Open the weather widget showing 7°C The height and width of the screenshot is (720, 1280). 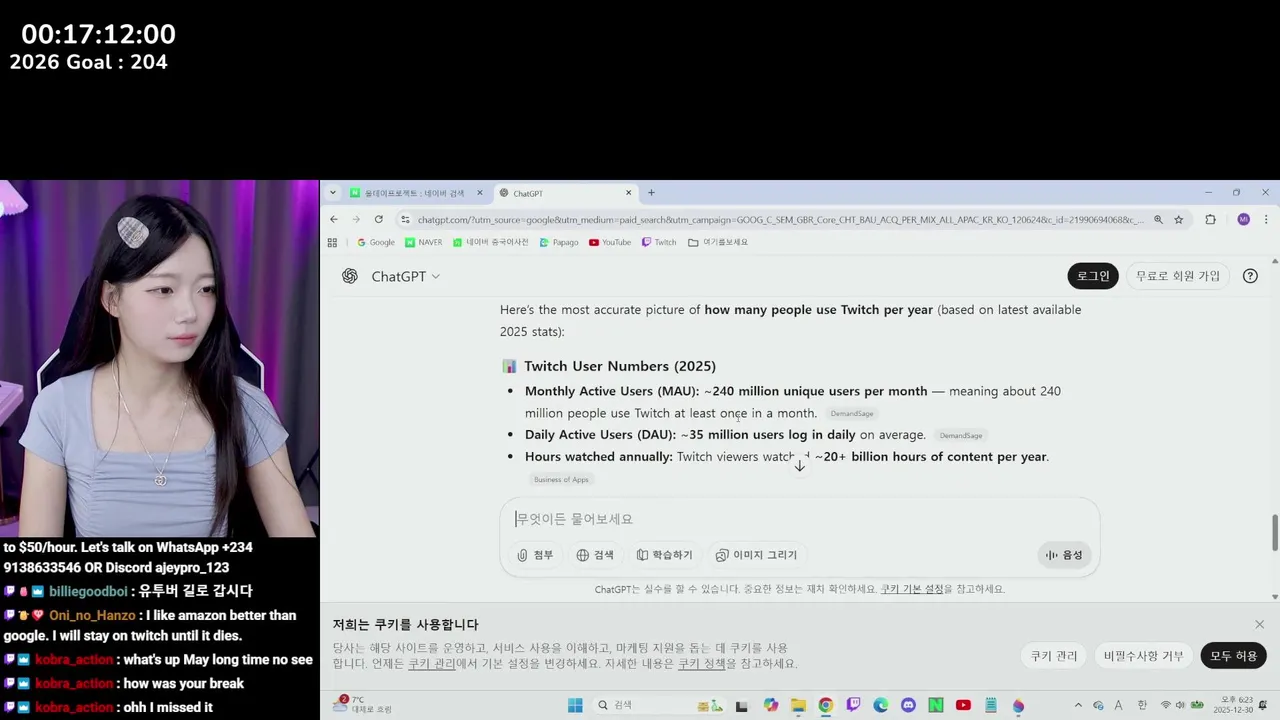[360, 705]
